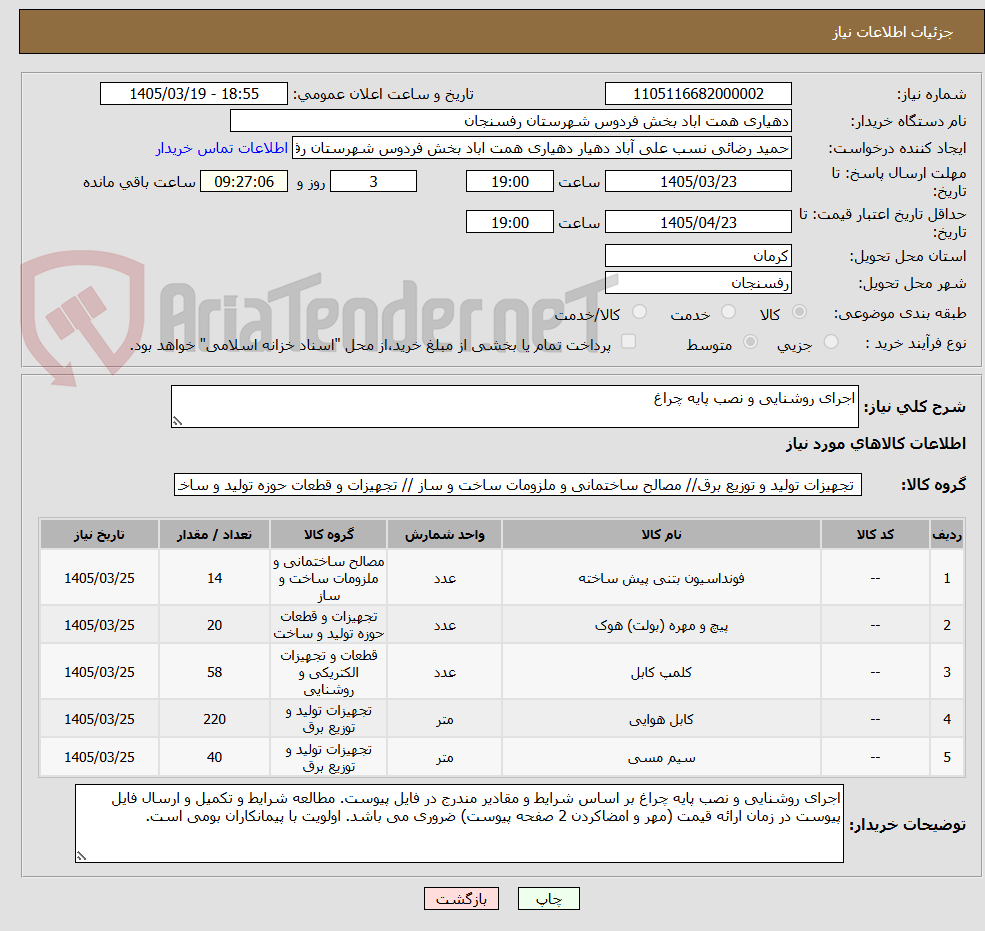
Task: Click the delivery province field کرمان
Action: (x=698, y=256)
